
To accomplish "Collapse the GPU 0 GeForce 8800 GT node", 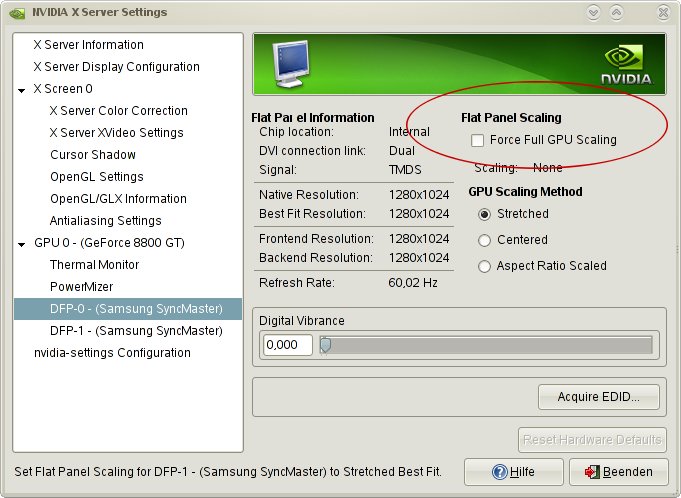I will (x=22, y=244).
